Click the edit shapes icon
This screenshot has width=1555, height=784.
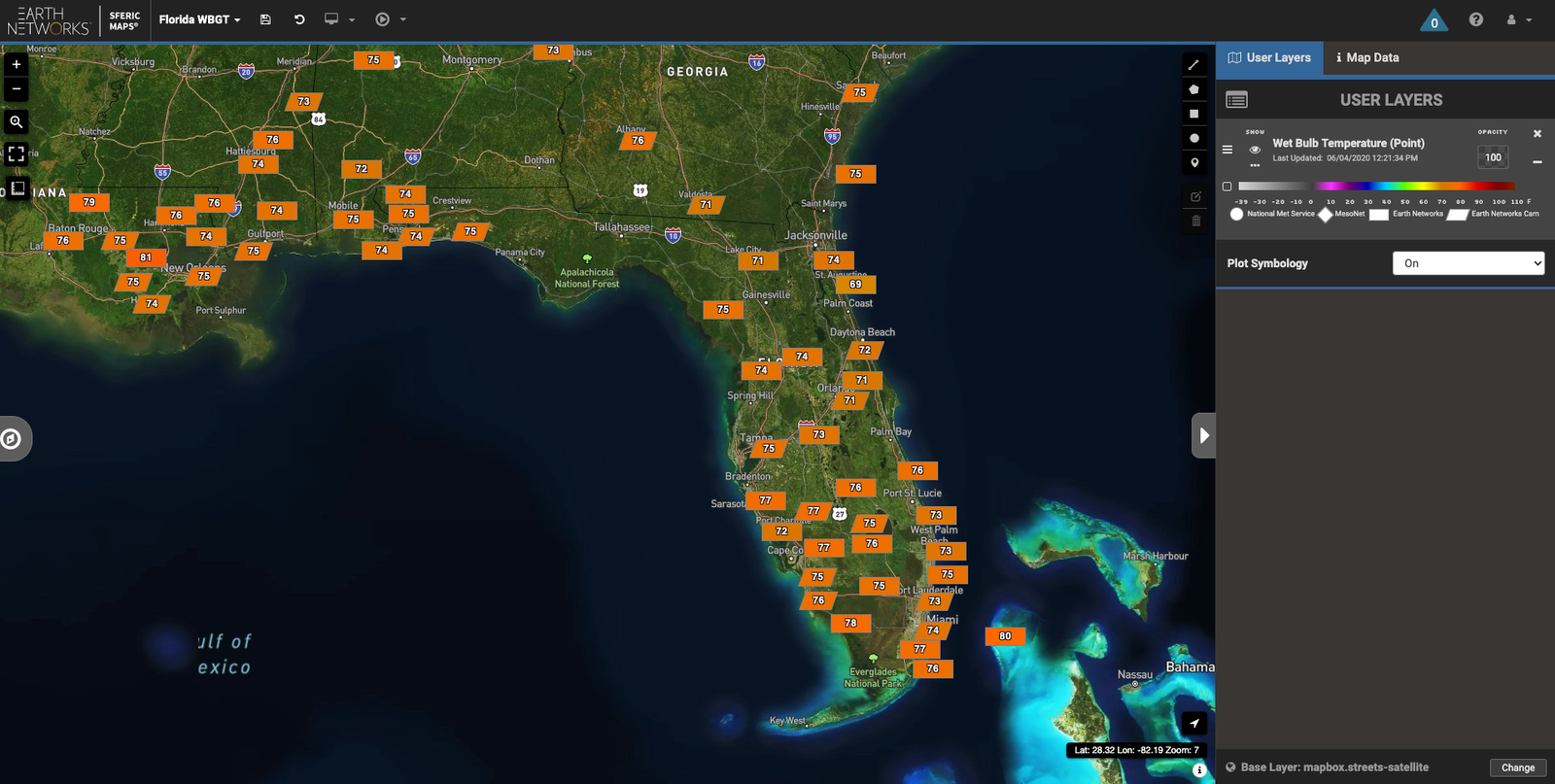[1195, 196]
